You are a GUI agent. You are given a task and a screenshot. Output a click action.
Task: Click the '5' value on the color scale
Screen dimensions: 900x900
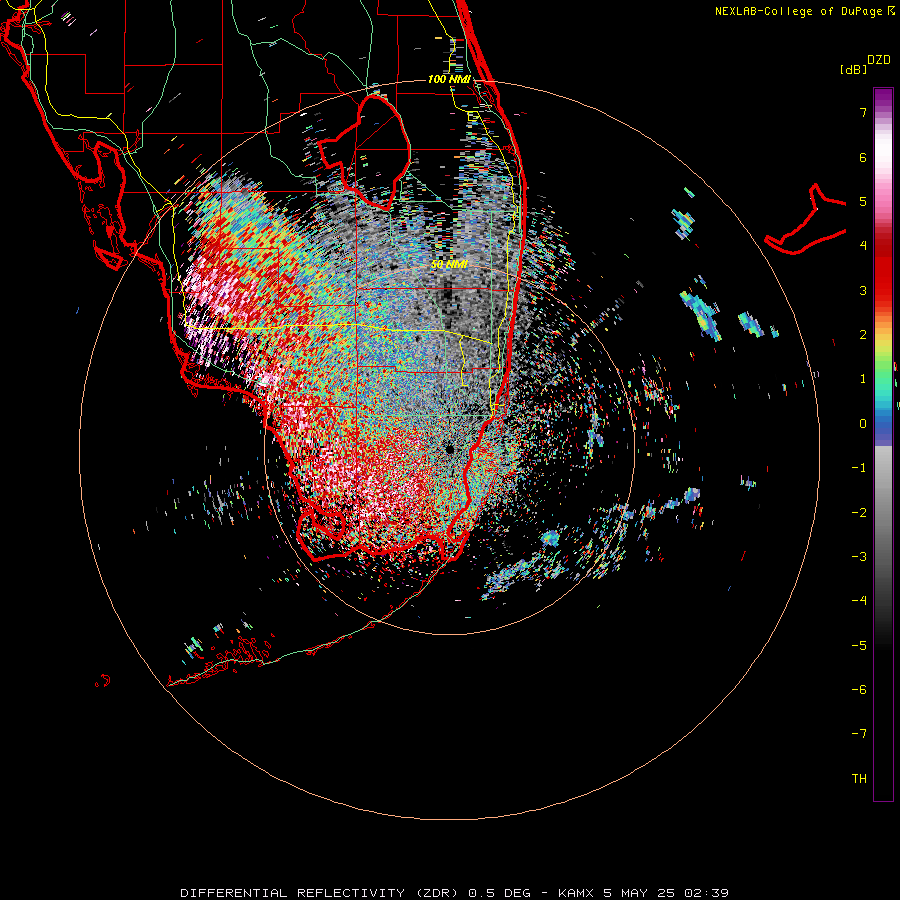tap(863, 201)
